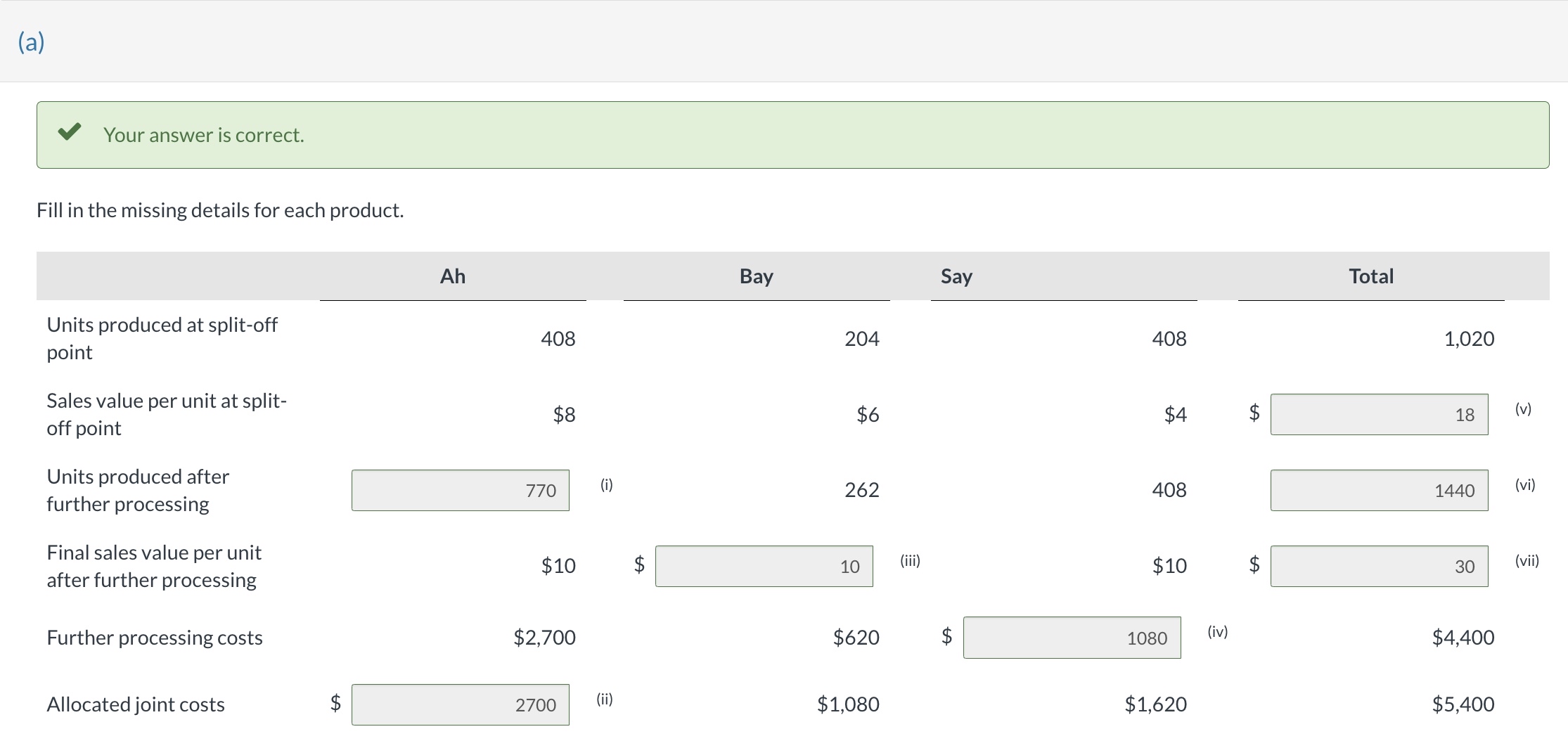Click the "Fill in the missing details" instruction
The width and height of the screenshot is (1568, 748).
(220, 210)
